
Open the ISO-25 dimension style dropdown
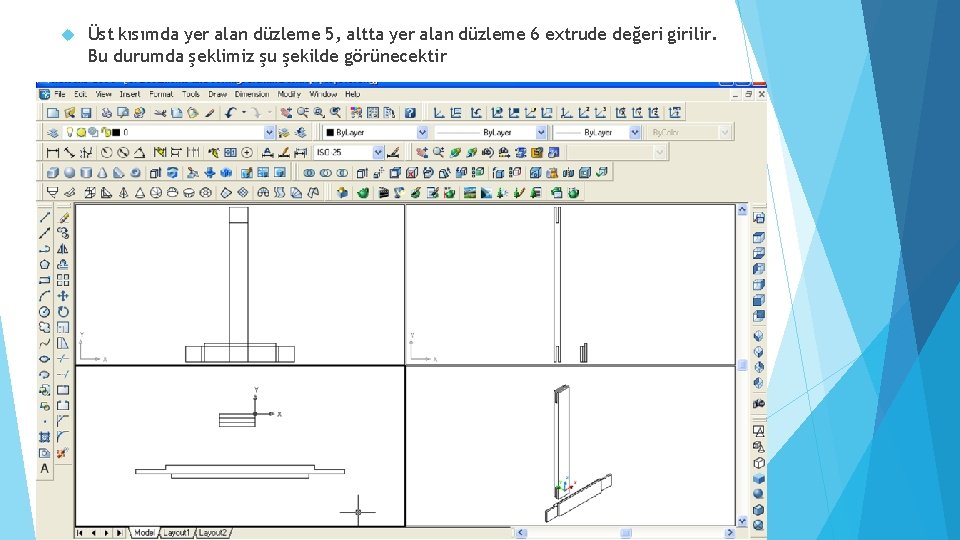[378, 152]
